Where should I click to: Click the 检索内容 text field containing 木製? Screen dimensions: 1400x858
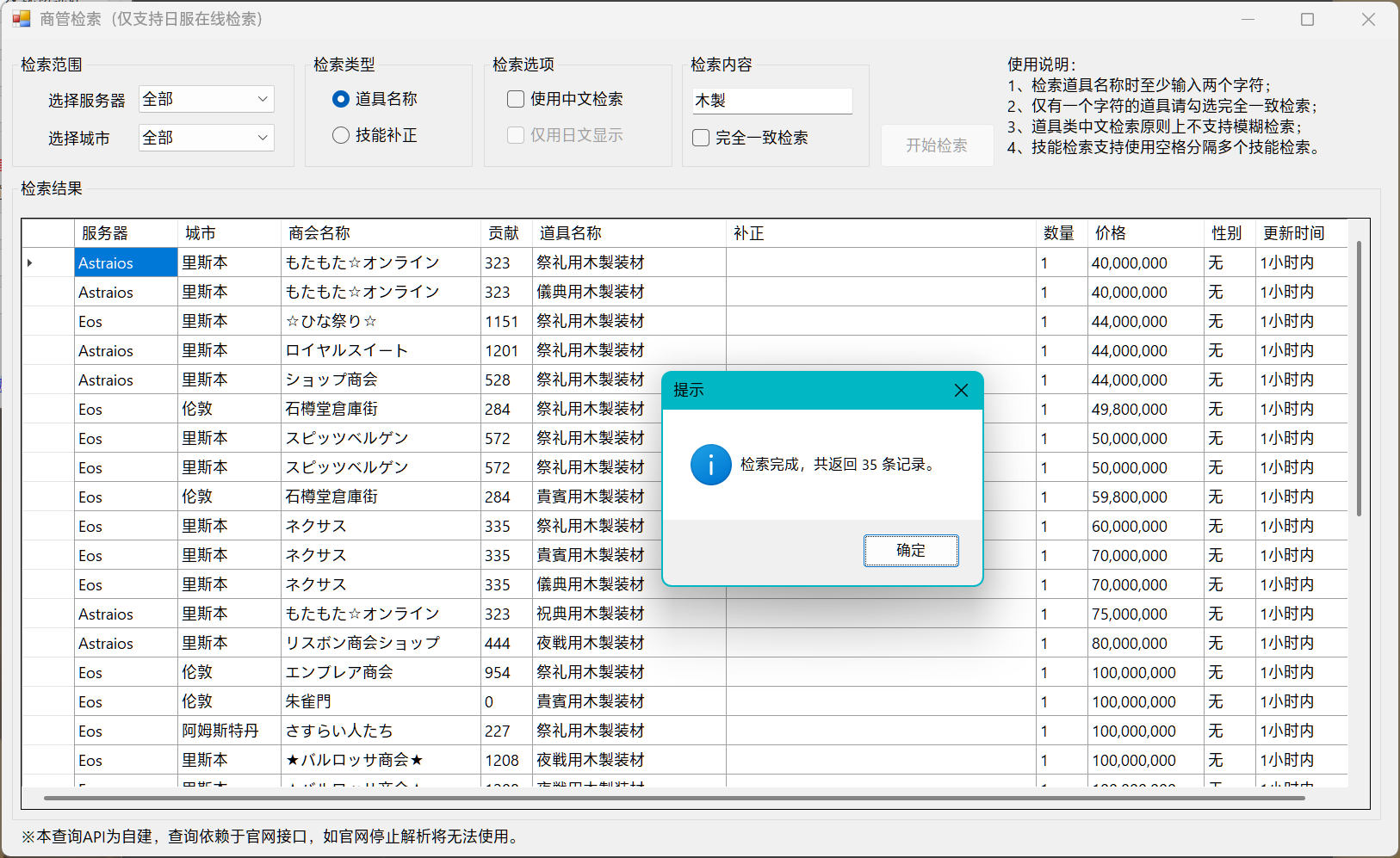click(x=771, y=101)
